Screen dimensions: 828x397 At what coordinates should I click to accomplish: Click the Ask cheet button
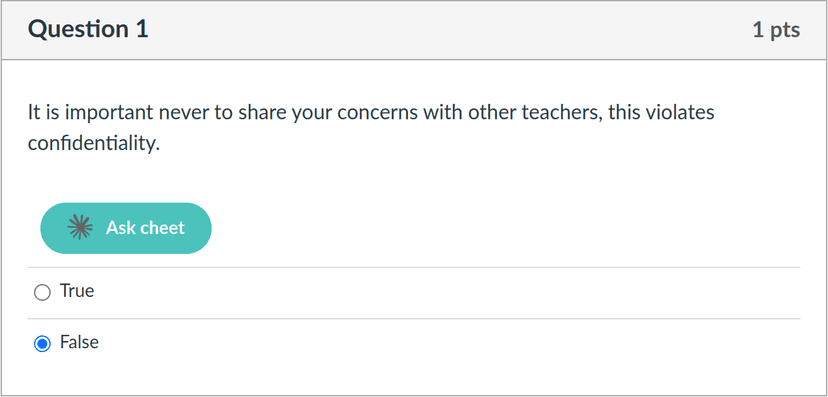pyautogui.click(x=126, y=228)
